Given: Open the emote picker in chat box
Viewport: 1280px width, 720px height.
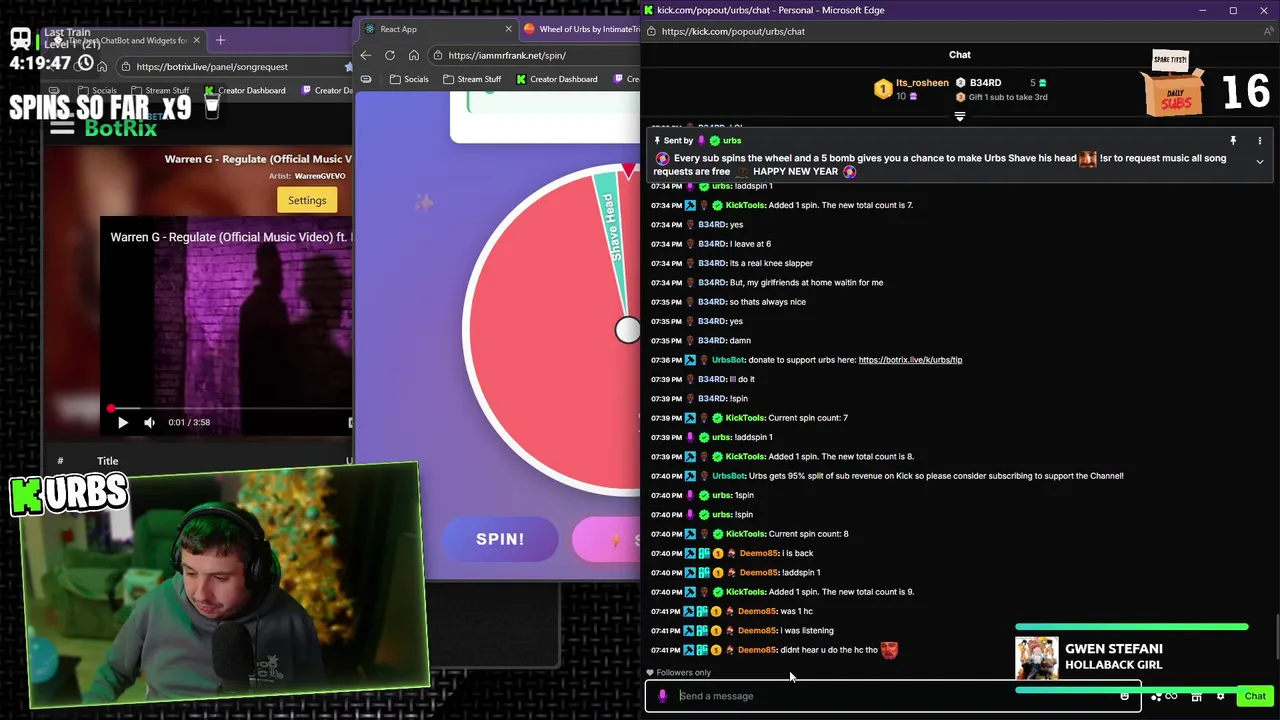Looking at the screenshot, I should (x=1125, y=696).
